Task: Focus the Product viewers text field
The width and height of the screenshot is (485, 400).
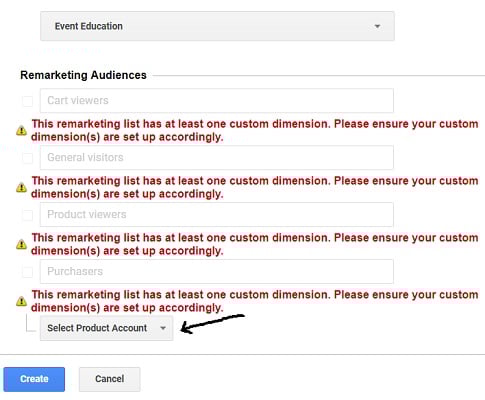Action: pos(217,214)
